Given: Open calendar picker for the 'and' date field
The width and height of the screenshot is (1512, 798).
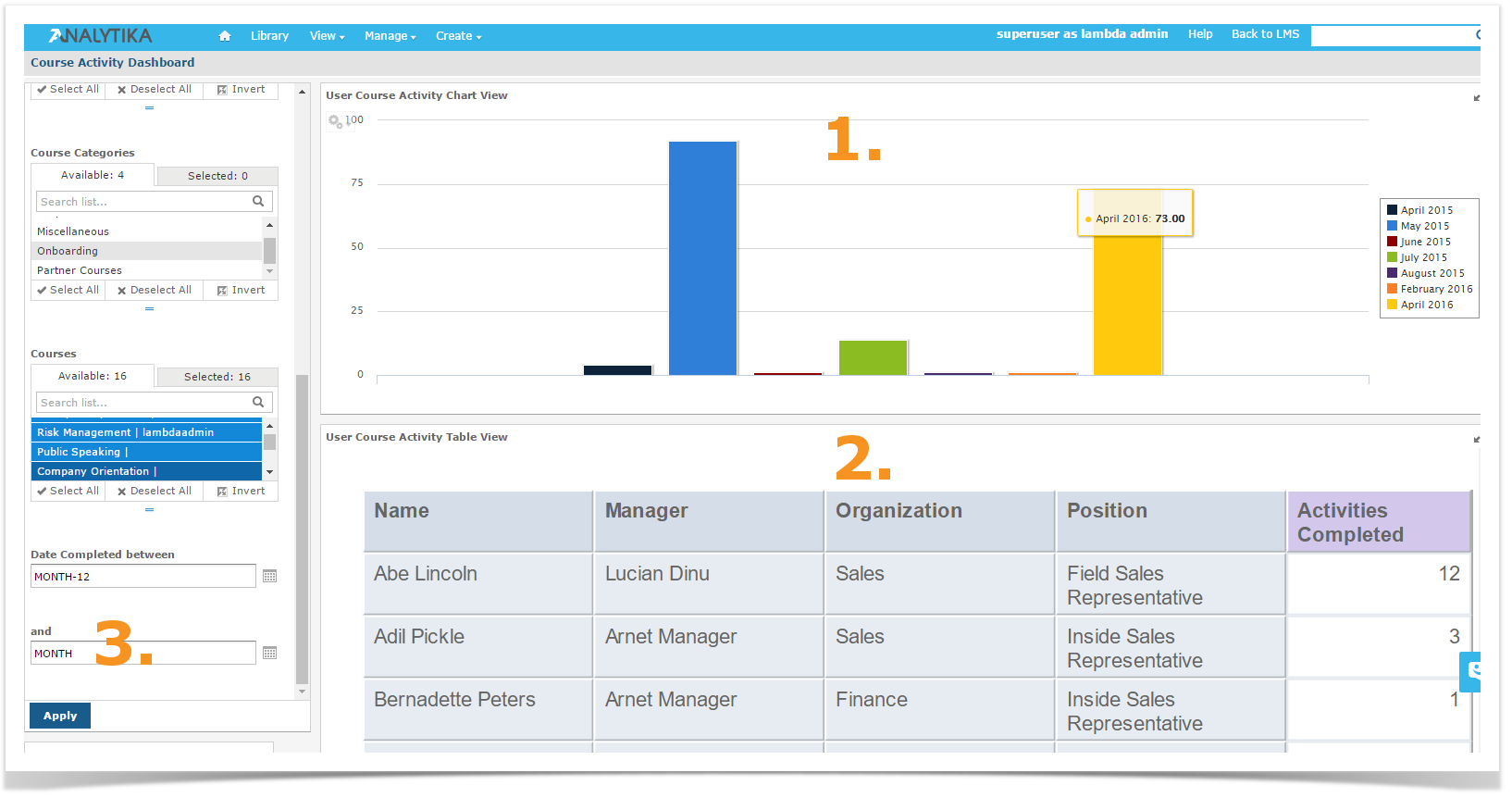Looking at the screenshot, I should tap(269, 654).
